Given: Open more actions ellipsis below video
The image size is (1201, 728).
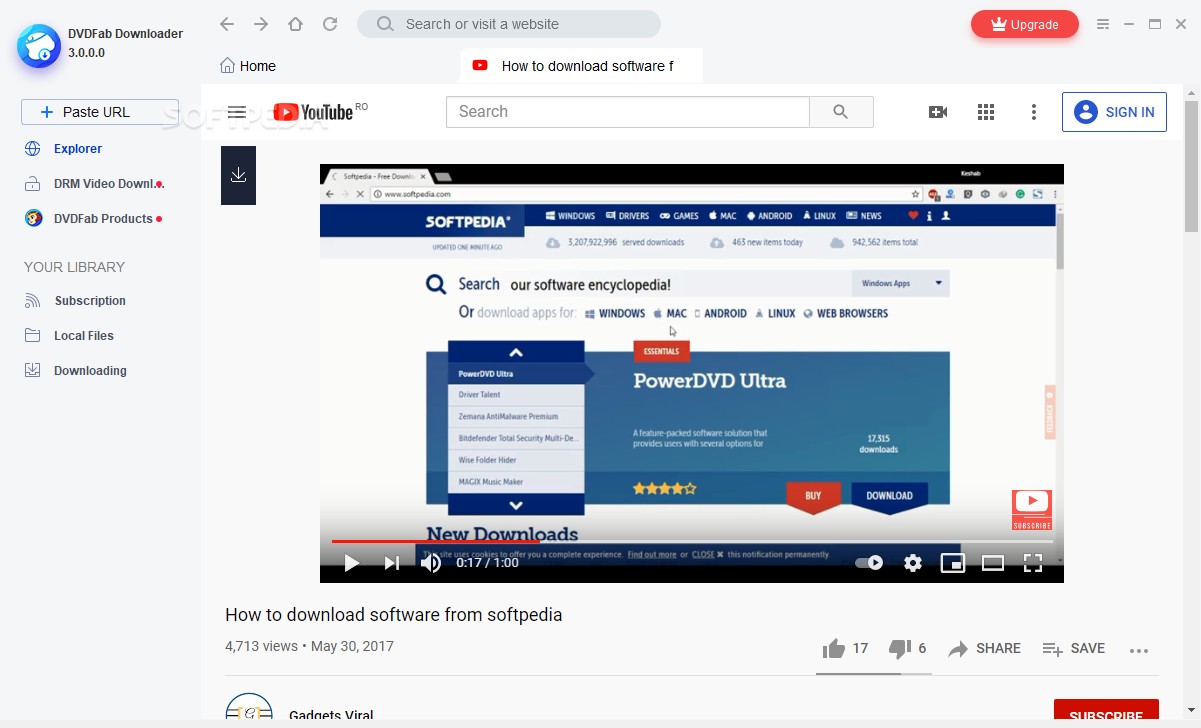Looking at the screenshot, I should (1139, 650).
